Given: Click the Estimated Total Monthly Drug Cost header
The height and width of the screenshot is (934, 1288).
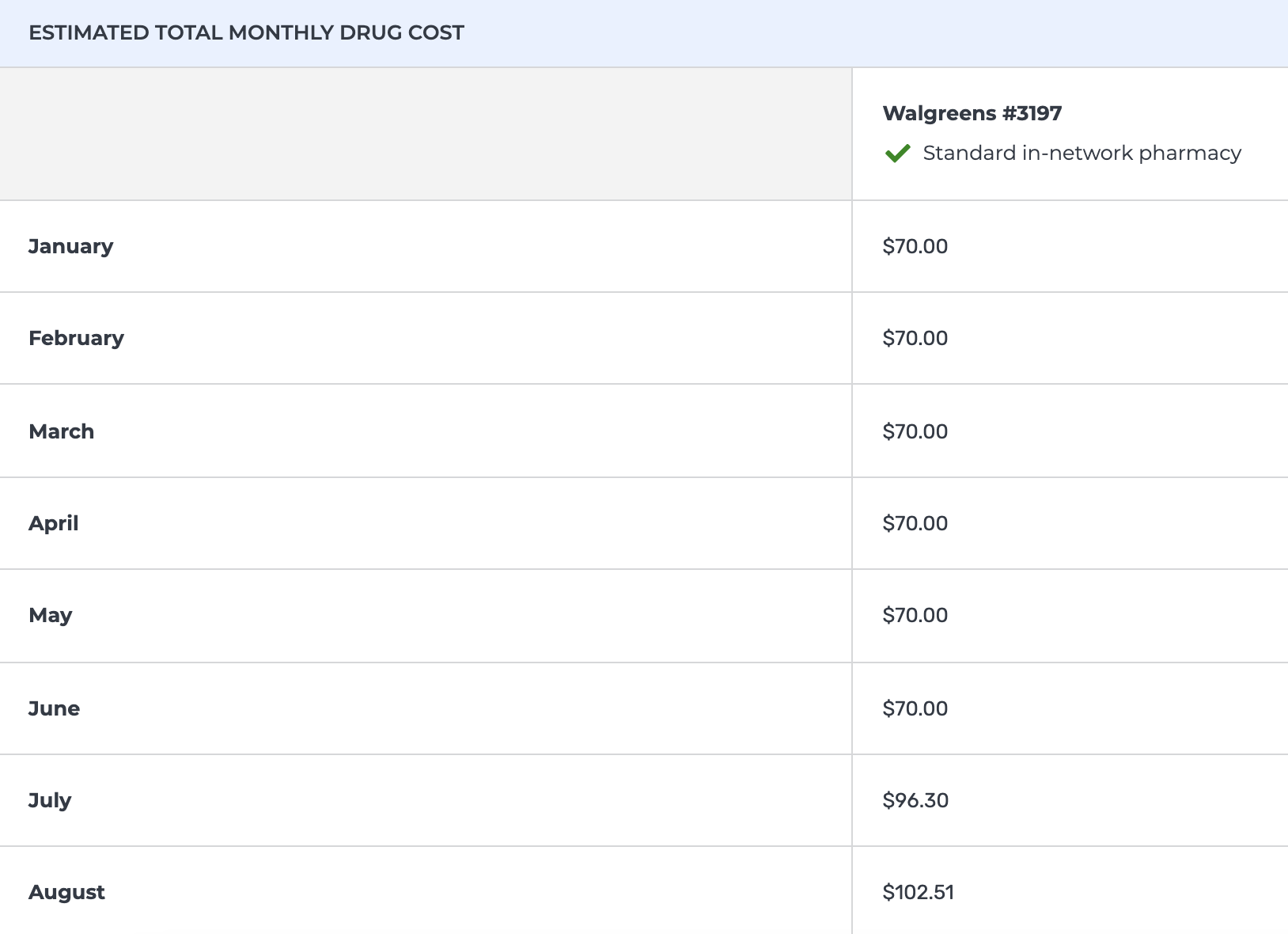Looking at the screenshot, I should [246, 32].
